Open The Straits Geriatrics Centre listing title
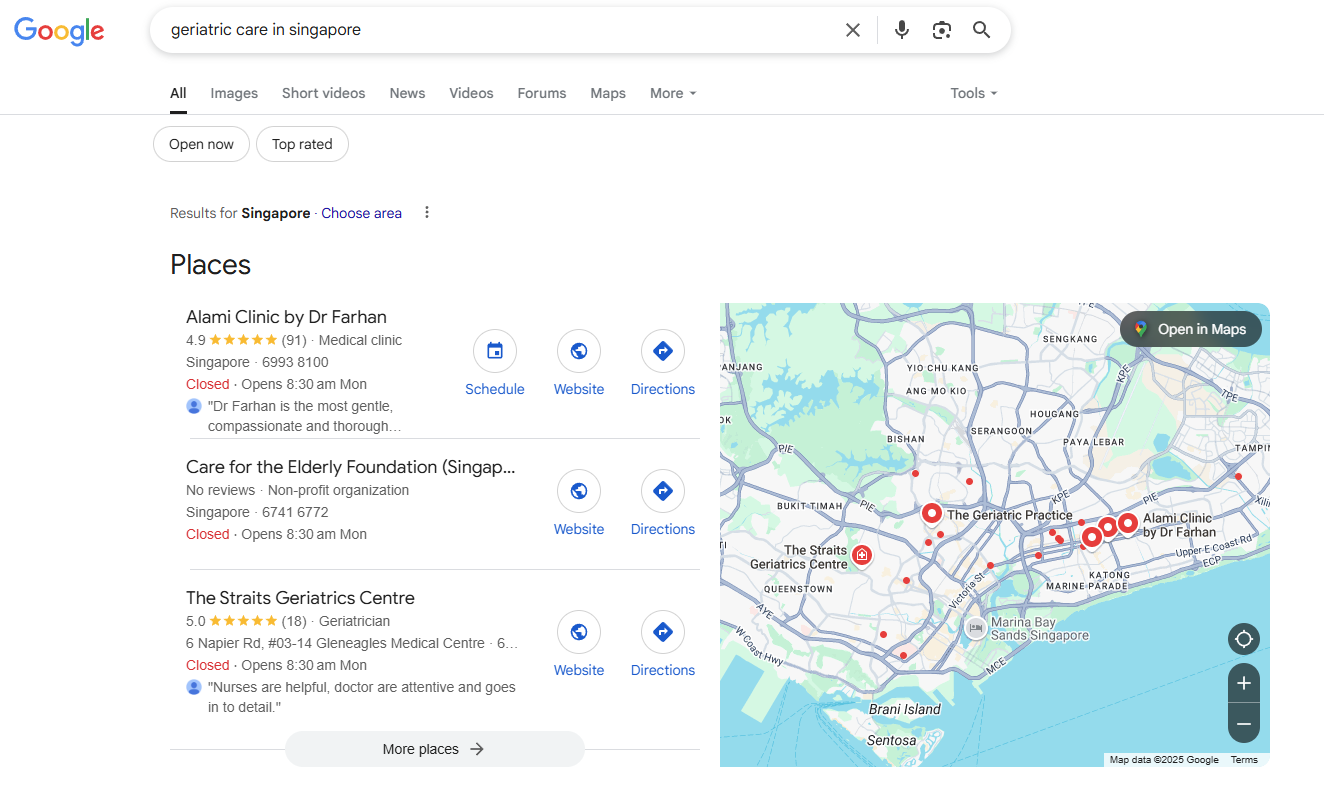The image size is (1324, 802). [x=300, y=598]
